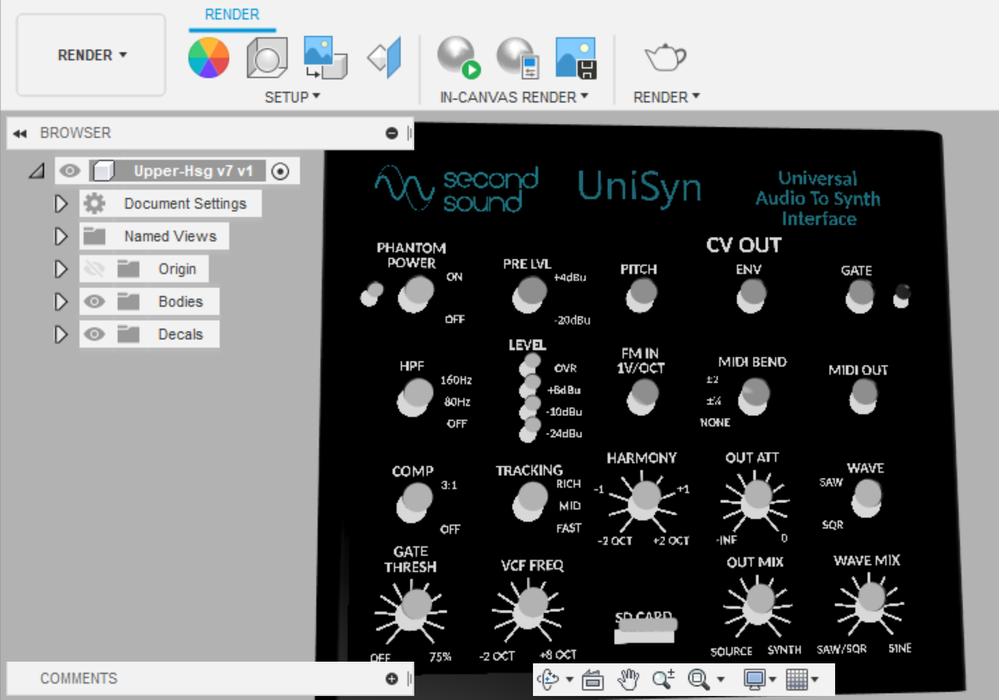Select the Zoom tool icon
The image size is (999, 700).
663,680
